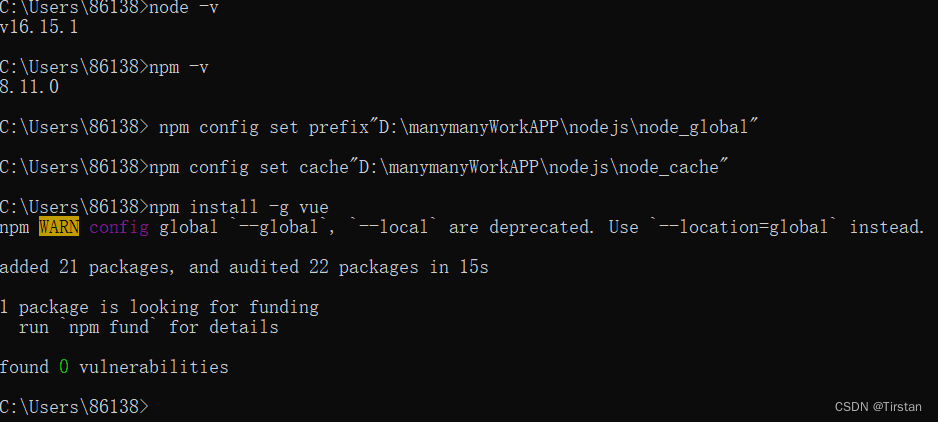
Task: Click the "npm config set cache" command
Action: tap(246, 168)
